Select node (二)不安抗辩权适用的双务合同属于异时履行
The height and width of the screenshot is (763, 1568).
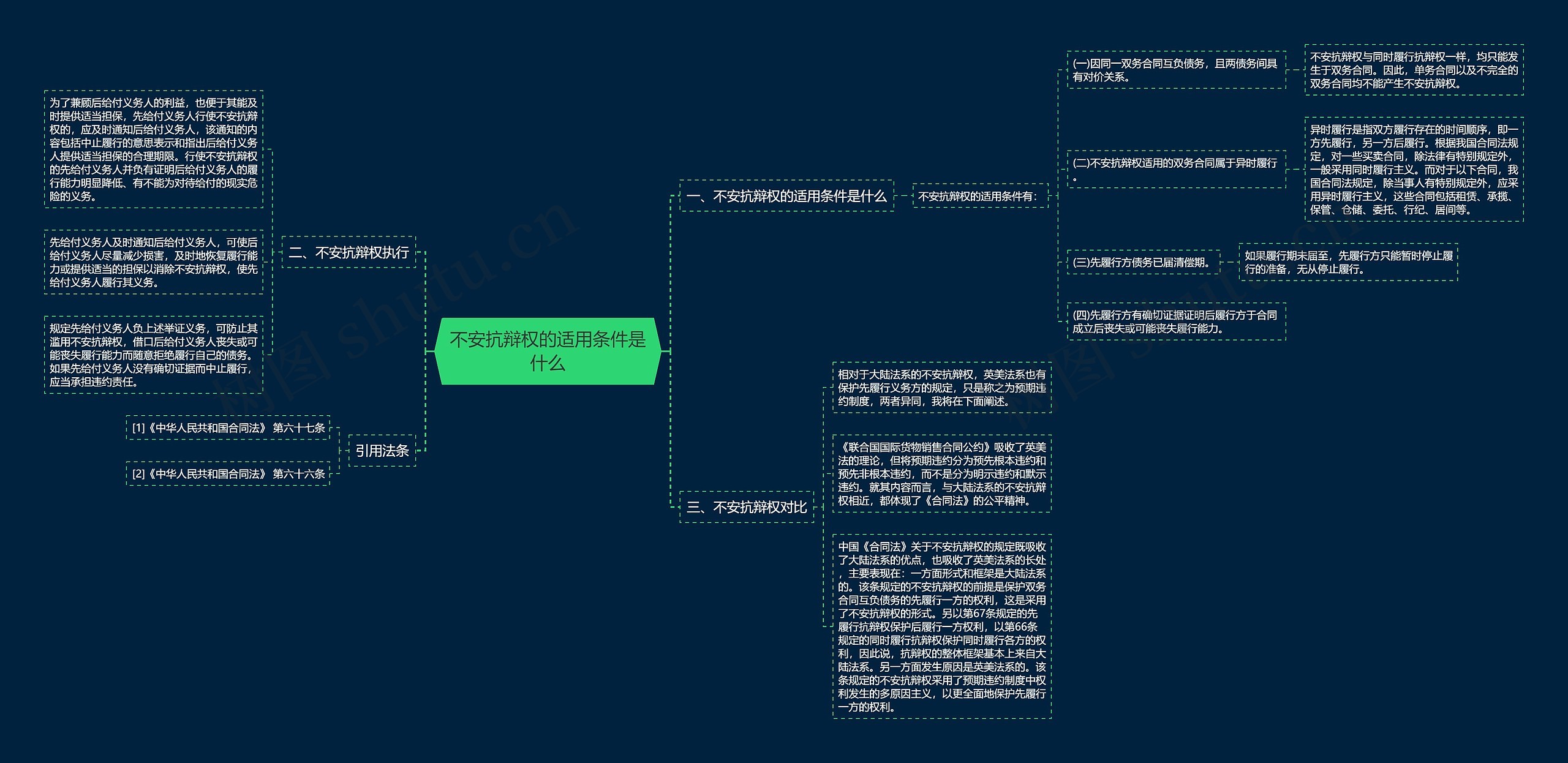click(x=1176, y=169)
